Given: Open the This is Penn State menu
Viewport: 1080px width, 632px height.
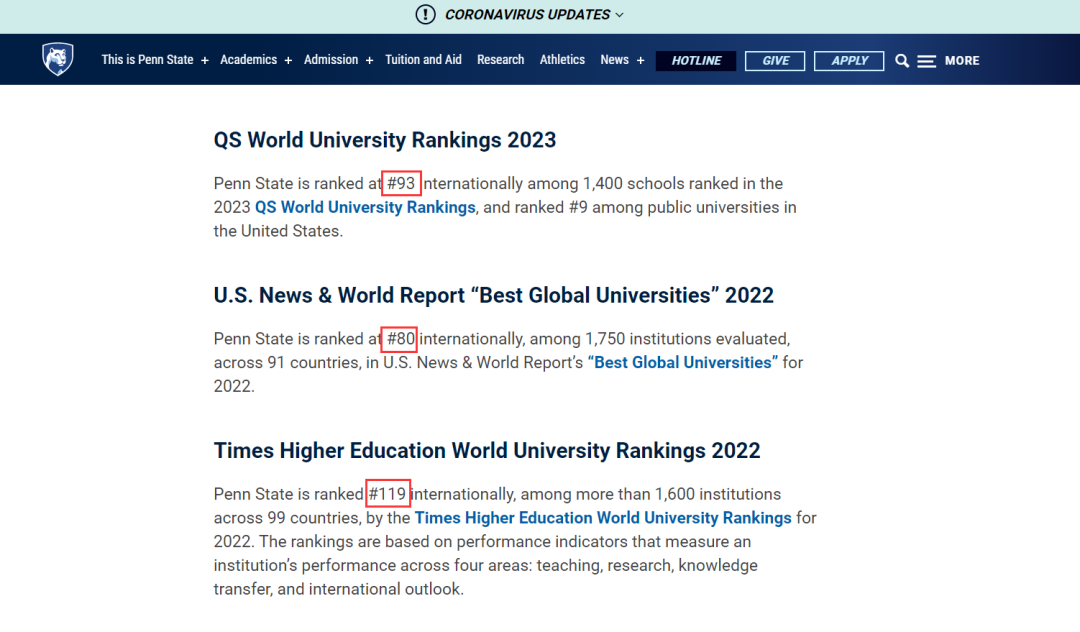Looking at the screenshot, I should (147, 60).
